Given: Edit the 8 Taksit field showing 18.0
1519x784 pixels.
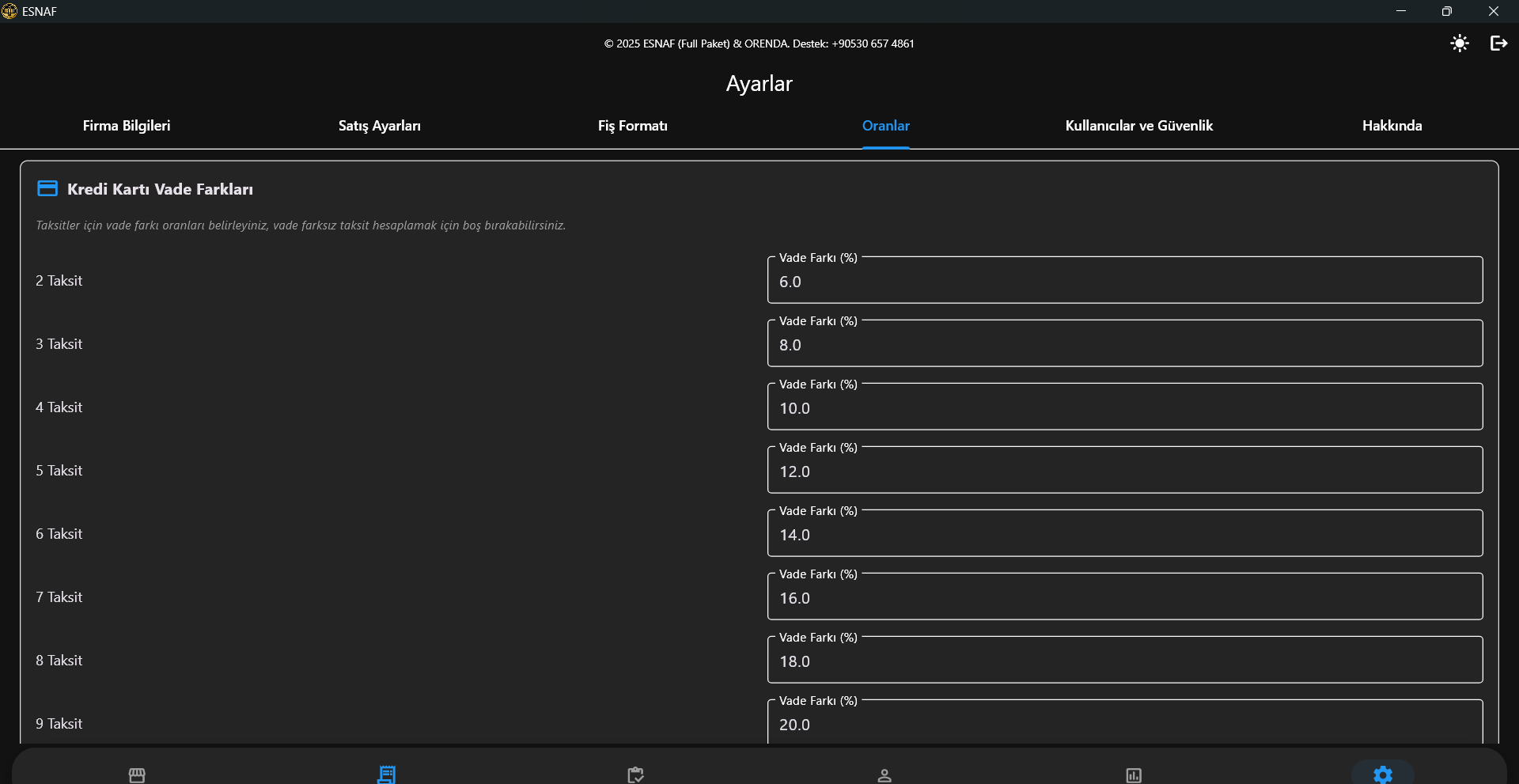Looking at the screenshot, I should click(x=1124, y=661).
